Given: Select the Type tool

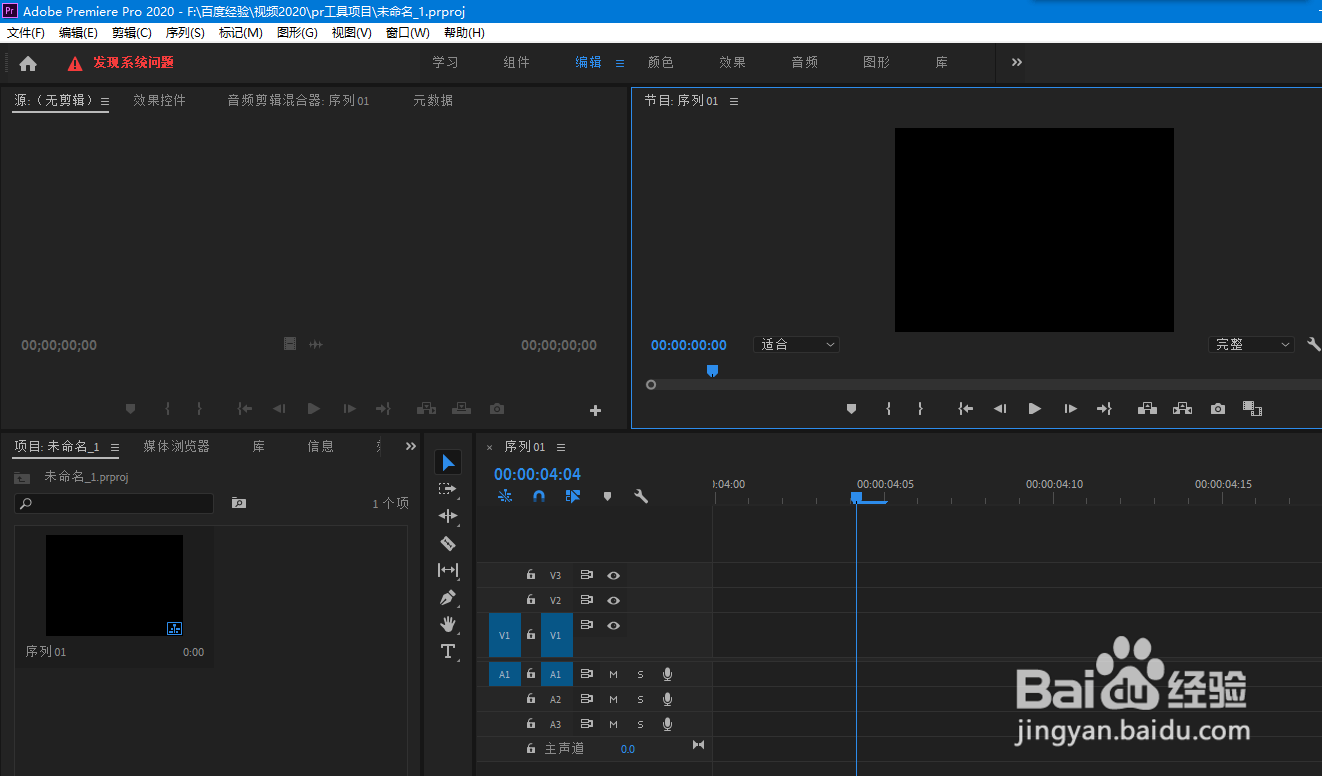Looking at the screenshot, I should point(448,652).
